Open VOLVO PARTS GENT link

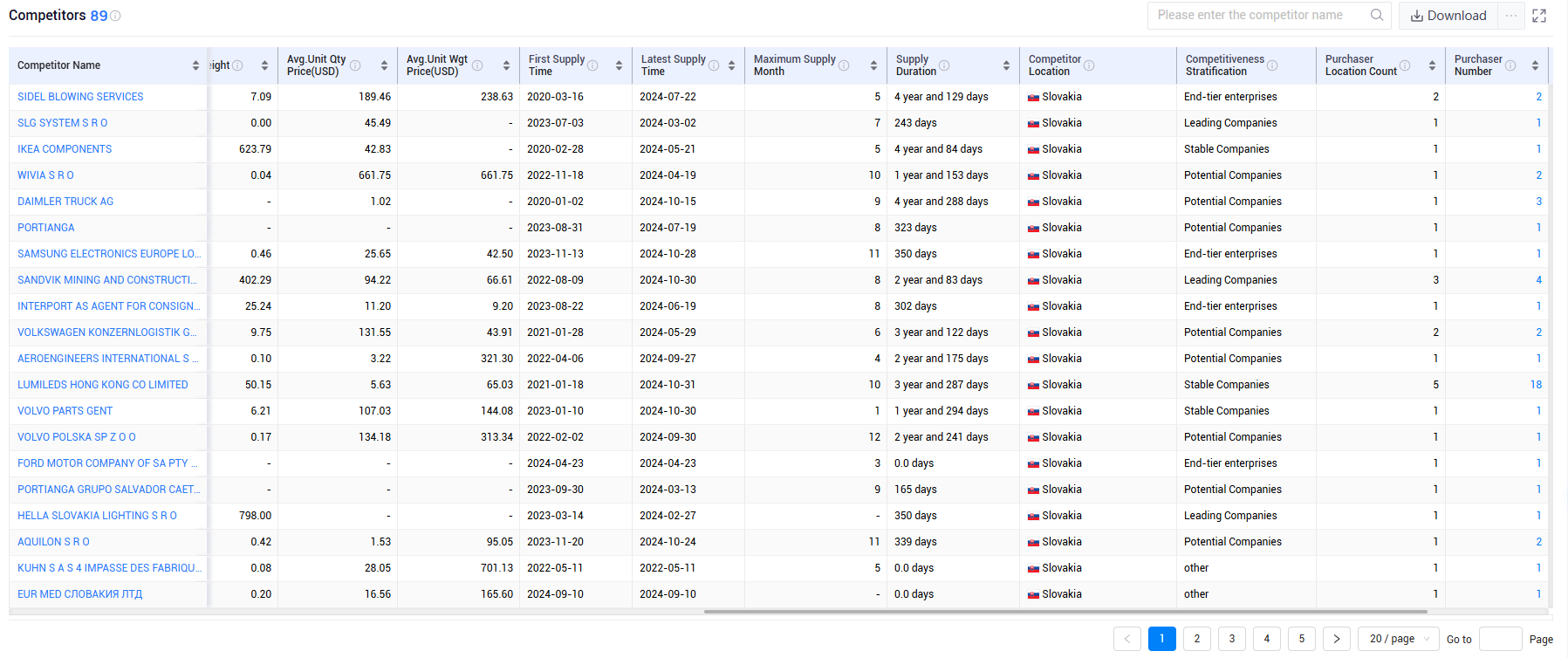pos(65,411)
